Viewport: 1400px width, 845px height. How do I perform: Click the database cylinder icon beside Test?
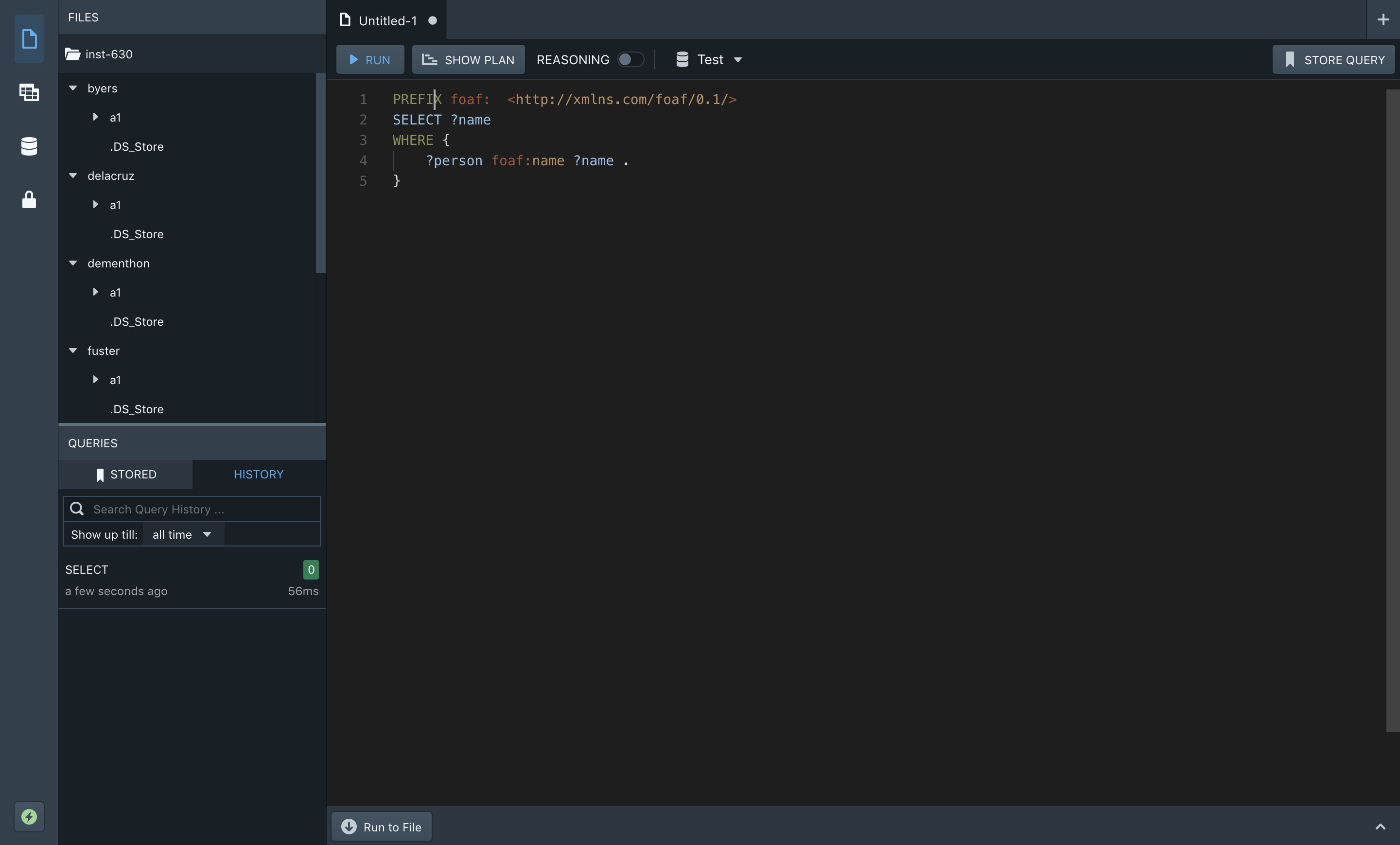(x=682, y=60)
